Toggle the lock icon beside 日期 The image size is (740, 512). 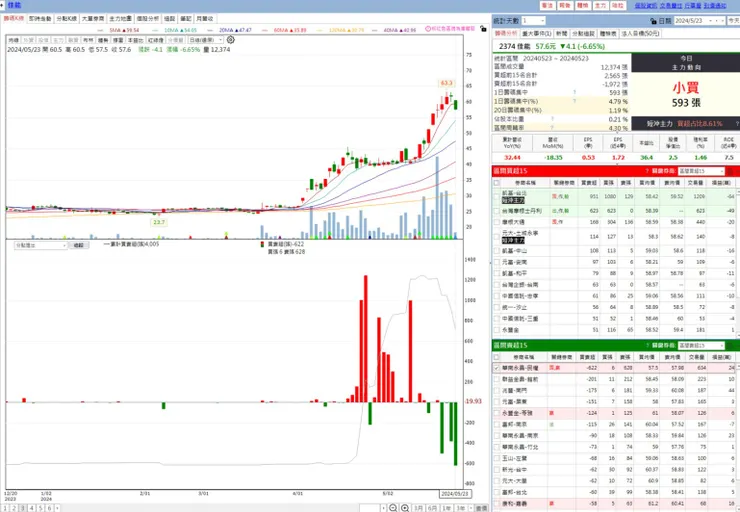click(653, 21)
